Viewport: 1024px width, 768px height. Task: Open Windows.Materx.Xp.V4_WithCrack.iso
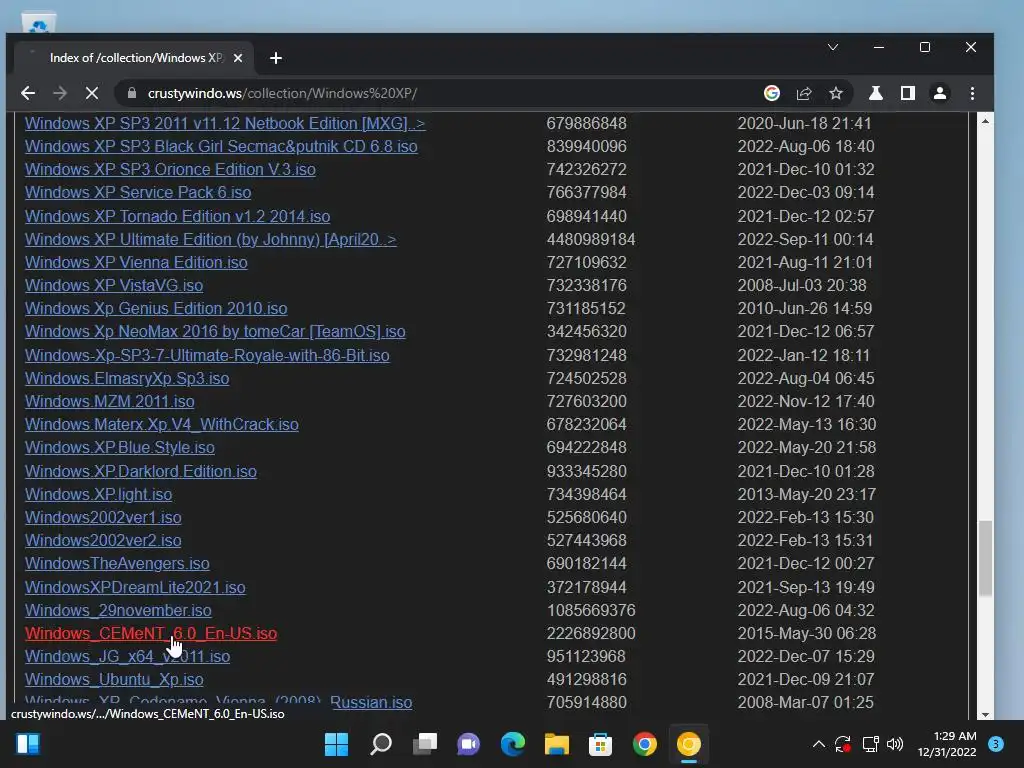[161, 424]
